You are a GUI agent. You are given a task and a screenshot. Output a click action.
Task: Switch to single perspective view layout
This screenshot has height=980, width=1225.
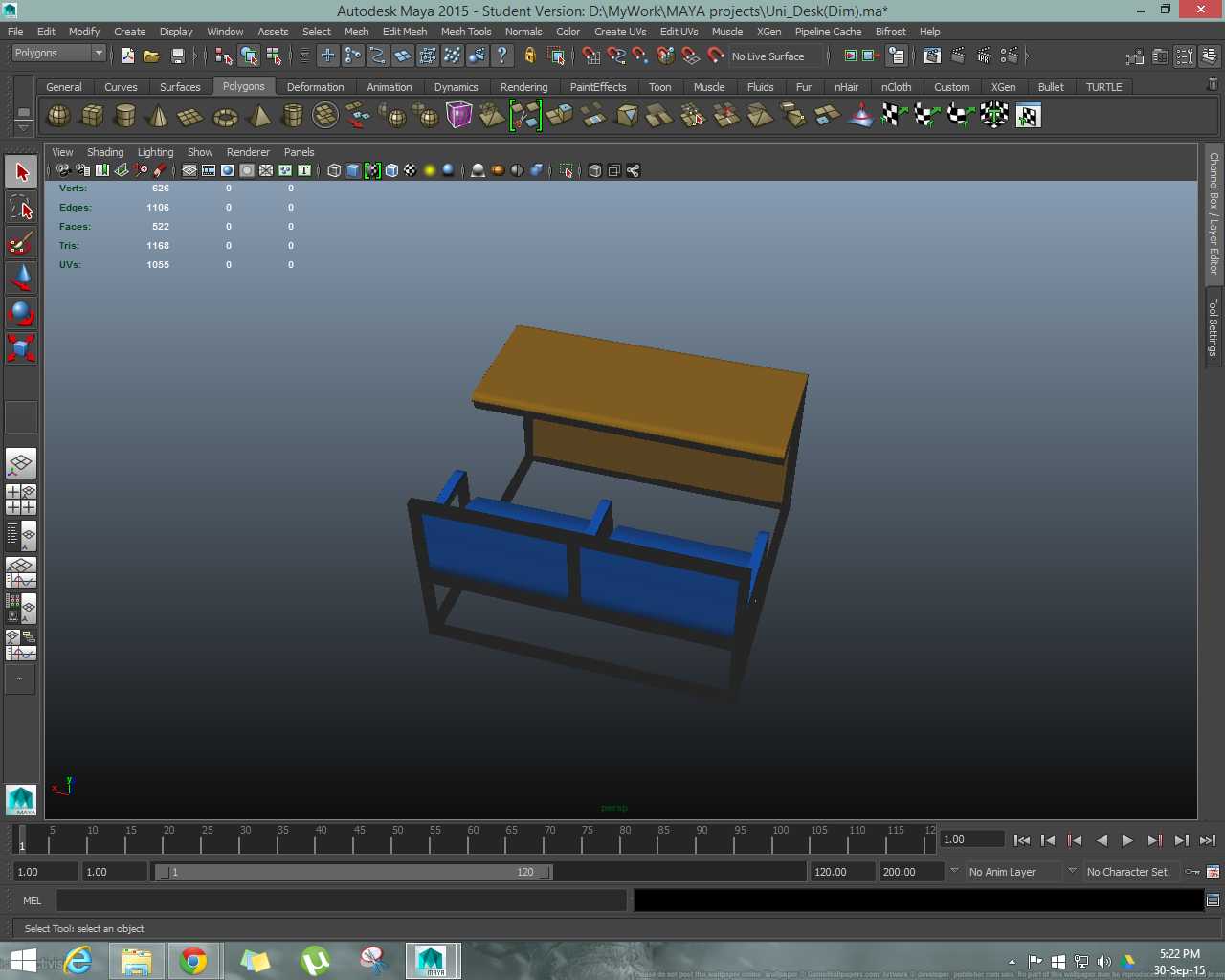pos(21,464)
